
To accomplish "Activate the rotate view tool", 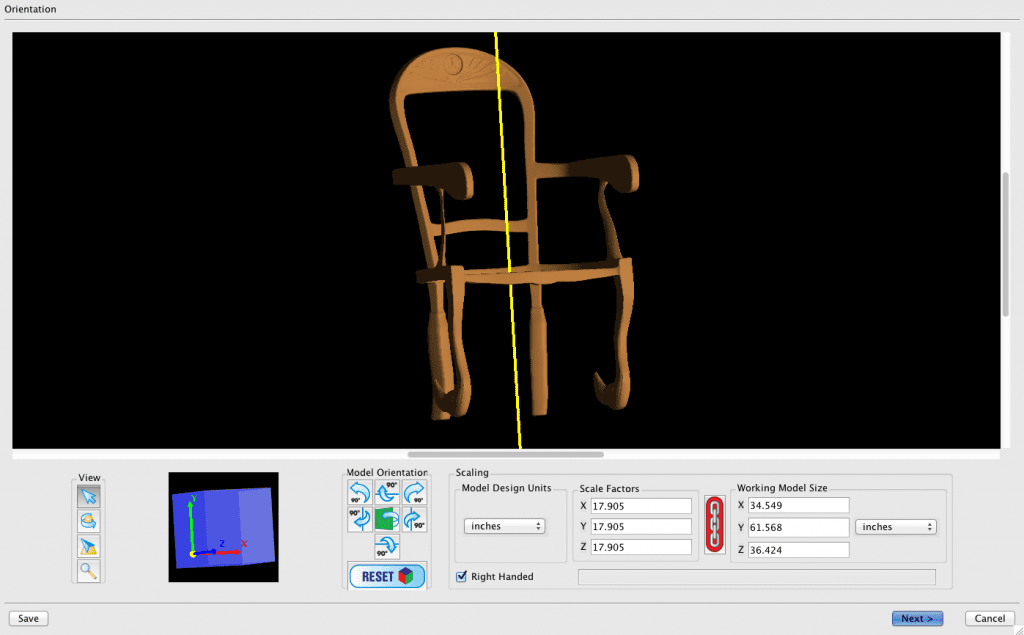I will coord(89,521).
